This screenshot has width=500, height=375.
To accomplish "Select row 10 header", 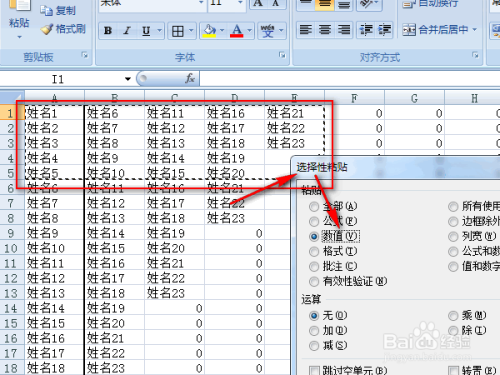I will point(11,248).
